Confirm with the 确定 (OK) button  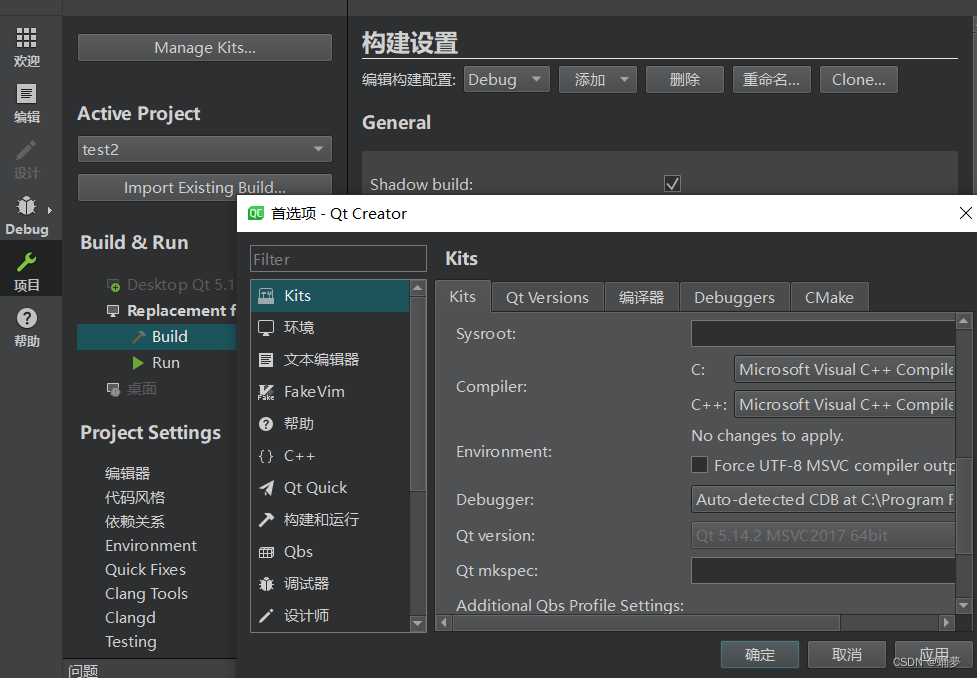point(760,654)
